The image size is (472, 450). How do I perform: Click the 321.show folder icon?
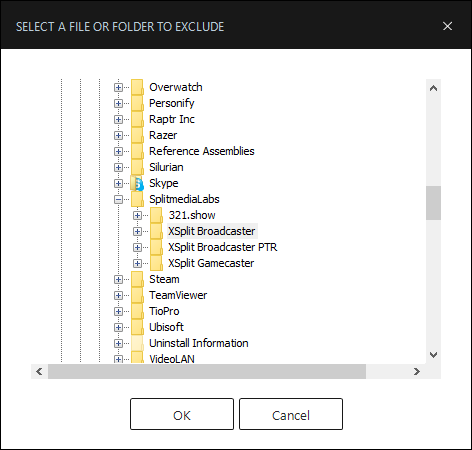tap(156, 215)
